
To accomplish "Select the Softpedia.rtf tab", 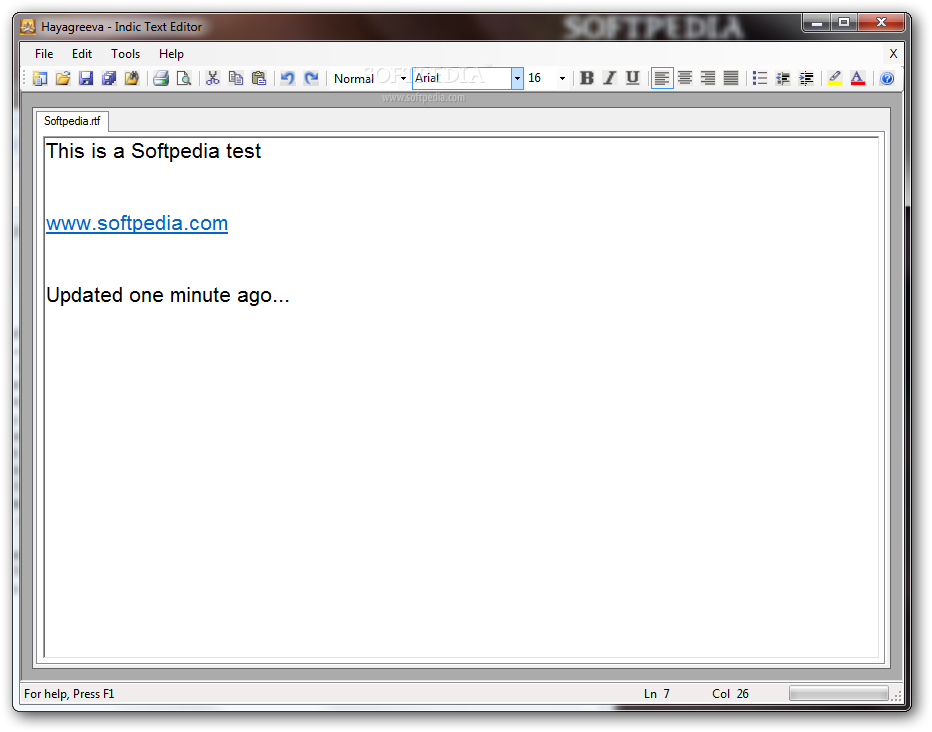I will pyautogui.click(x=72, y=121).
